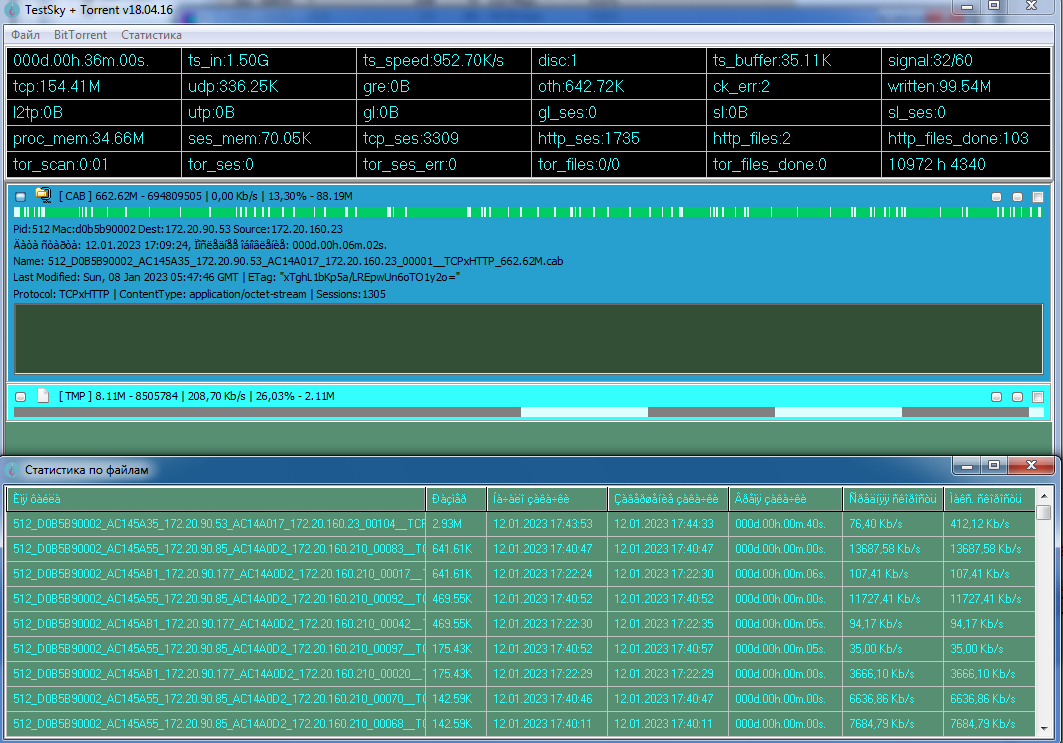Click first small round button on CAB row right
This screenshot has height=743, width=1063.
(997, 197)
